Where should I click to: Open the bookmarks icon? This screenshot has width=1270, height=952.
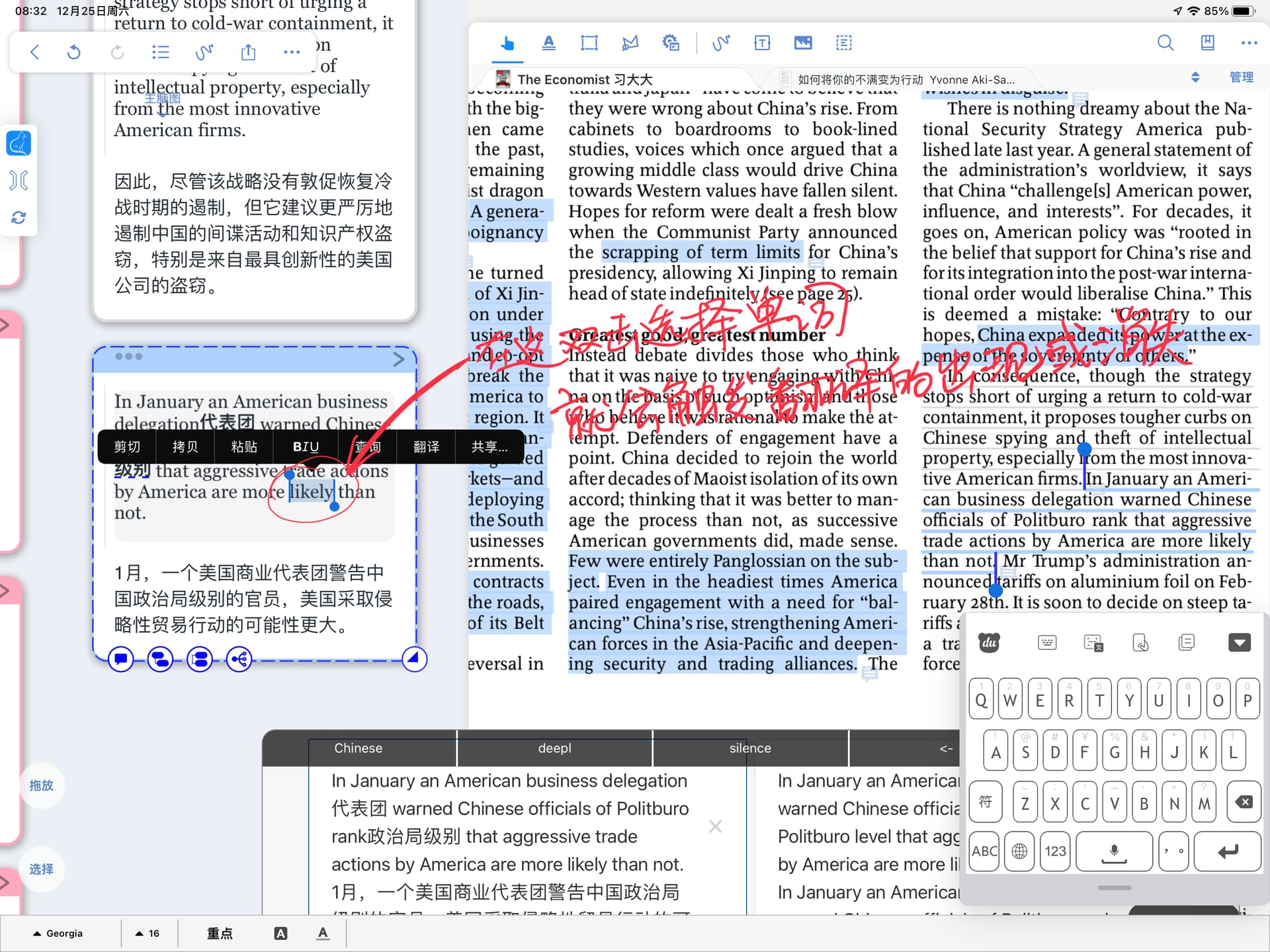pos(1207,44)
